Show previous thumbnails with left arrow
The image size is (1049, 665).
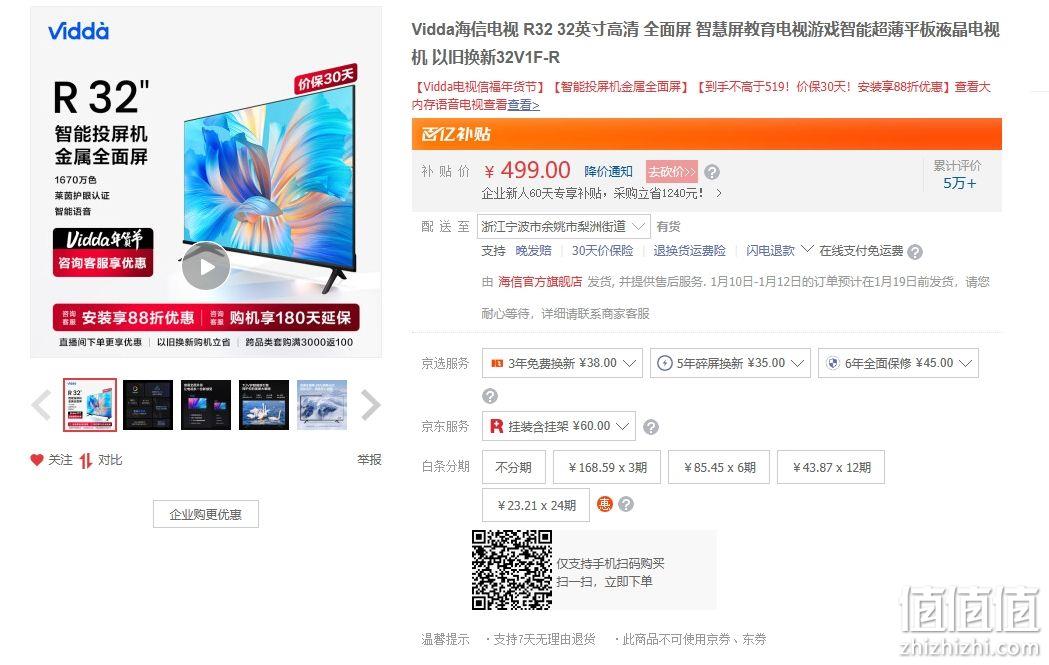tap(41, 405)
